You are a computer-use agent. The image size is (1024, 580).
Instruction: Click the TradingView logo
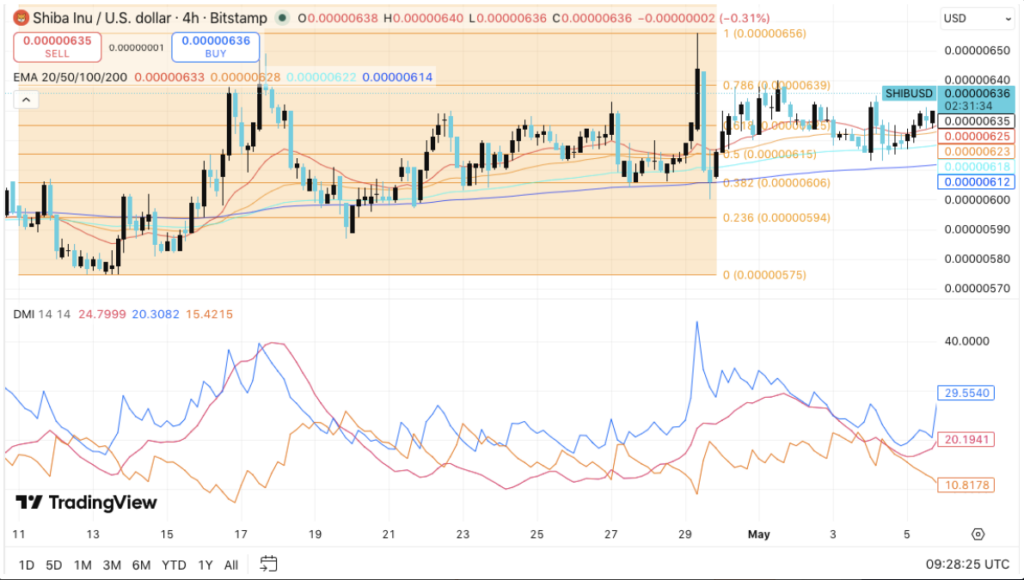click(86, 502)
